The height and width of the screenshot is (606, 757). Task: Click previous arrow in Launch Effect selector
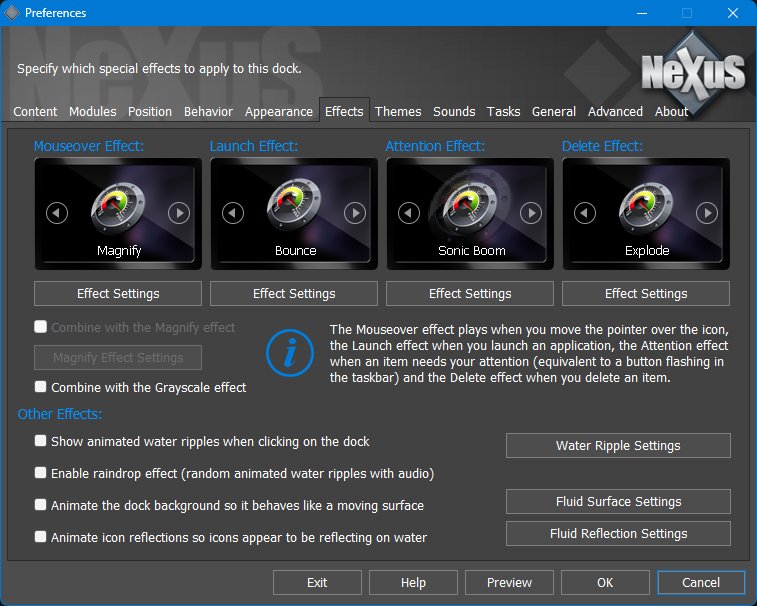(233, 213)
